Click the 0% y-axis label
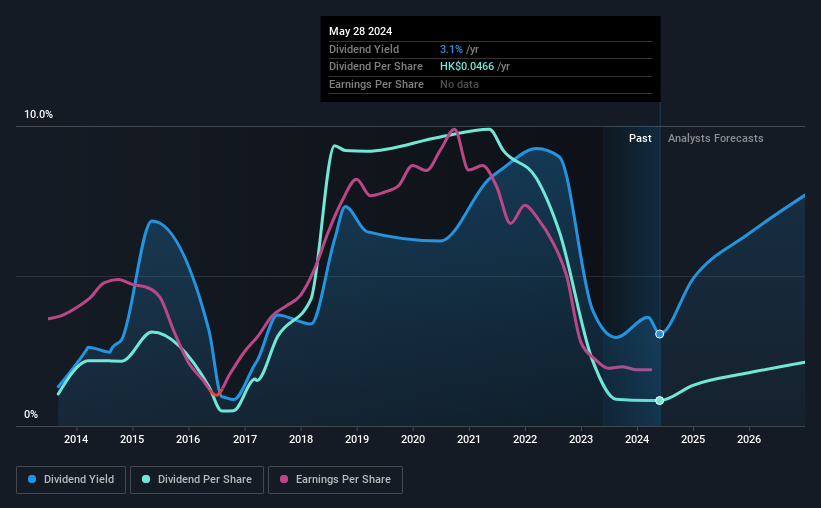 (x=31, y=415)
